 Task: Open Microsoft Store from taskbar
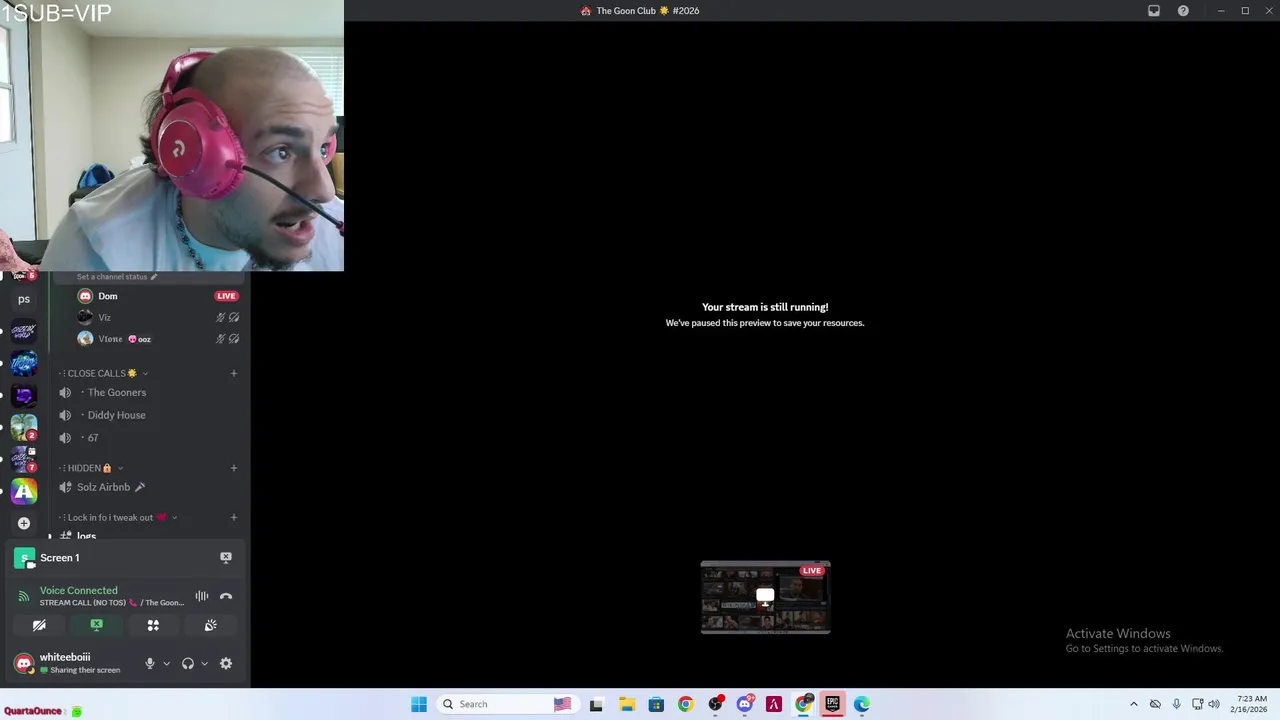[656, 704]
